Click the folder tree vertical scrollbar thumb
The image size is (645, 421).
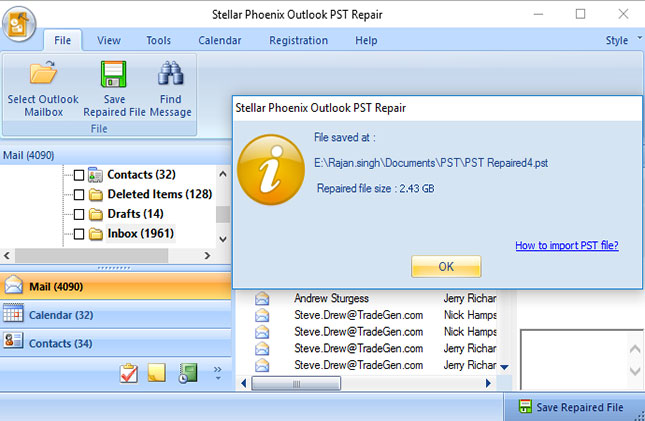click(x=223, y=214)
